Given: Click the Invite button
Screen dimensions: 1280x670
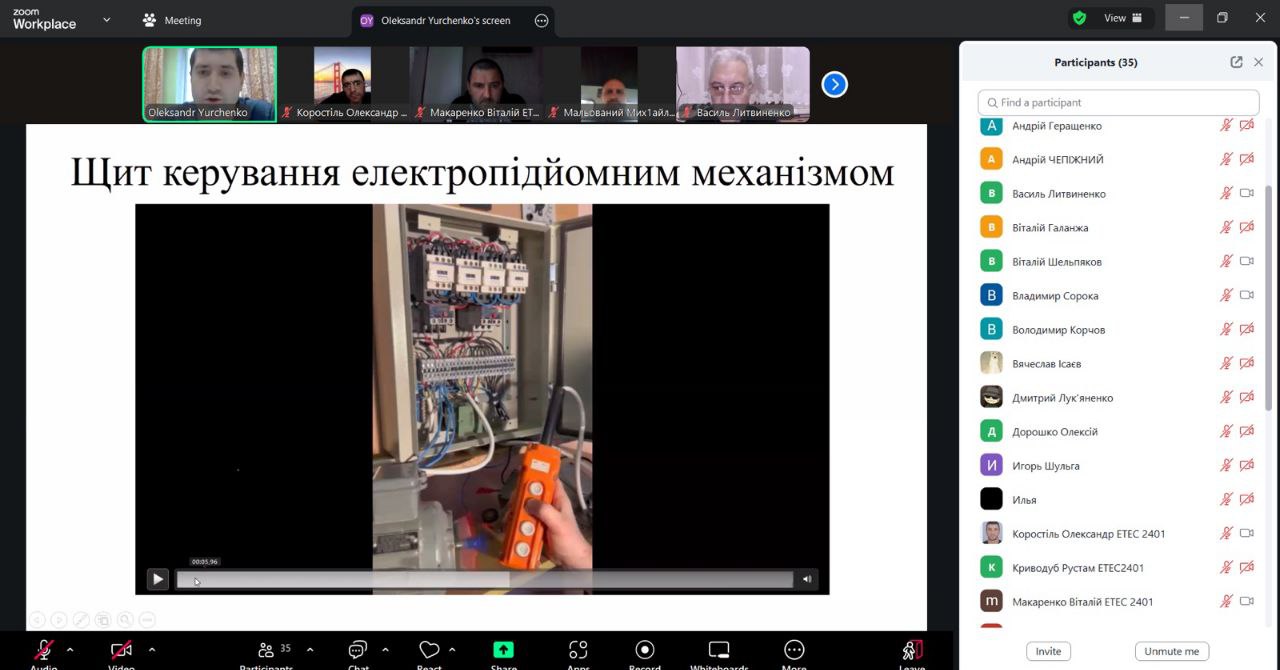Looking at the screenshot, I should click(x=1048, y=651).
